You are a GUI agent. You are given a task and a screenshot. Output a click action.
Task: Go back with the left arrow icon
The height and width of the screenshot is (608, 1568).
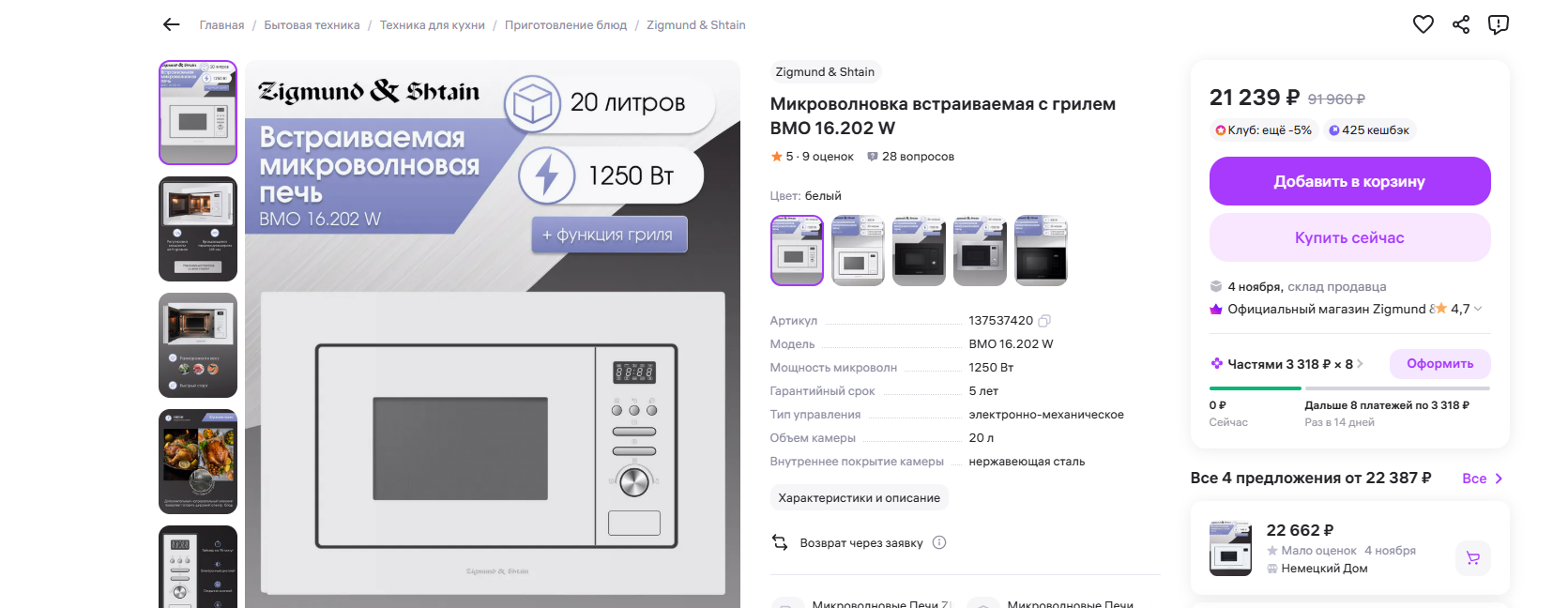[x=171, y=24]
